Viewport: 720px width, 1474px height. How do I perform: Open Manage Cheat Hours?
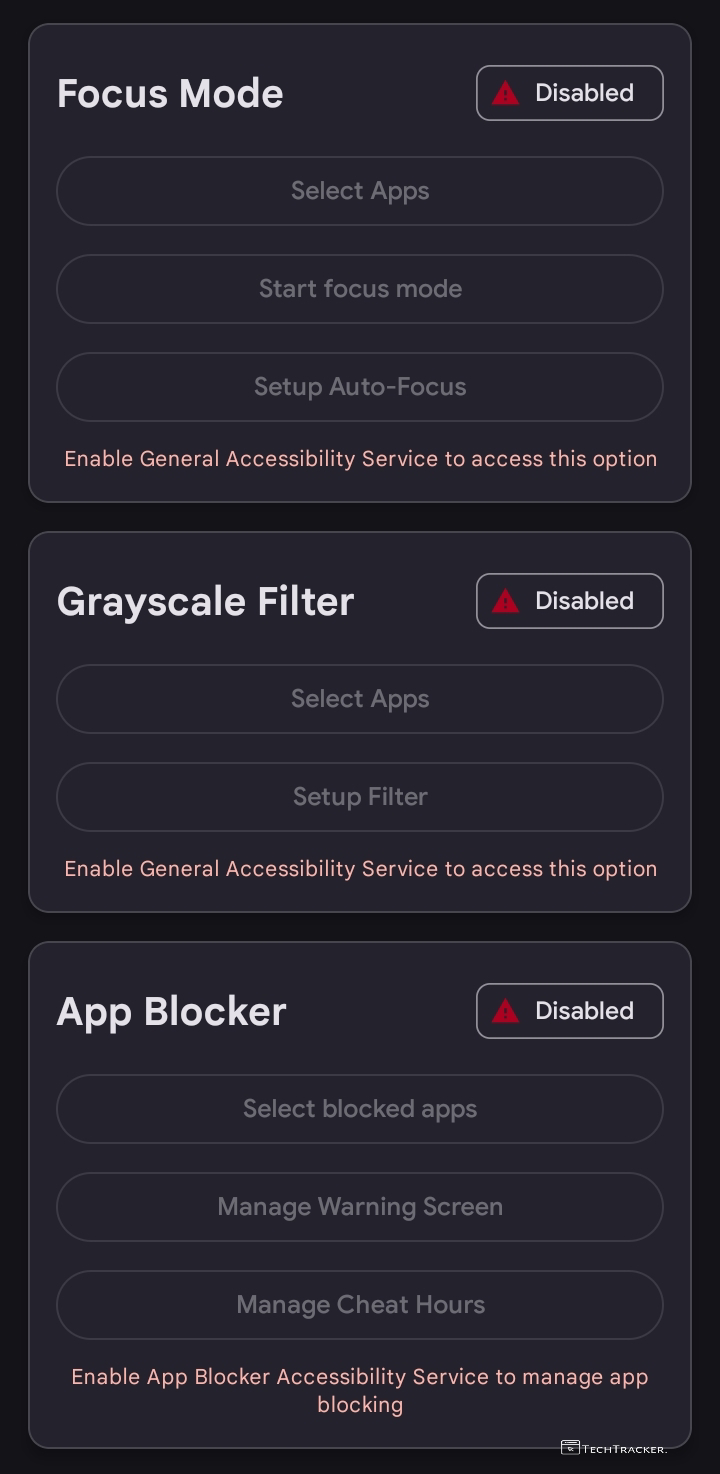coord(360,1305)
